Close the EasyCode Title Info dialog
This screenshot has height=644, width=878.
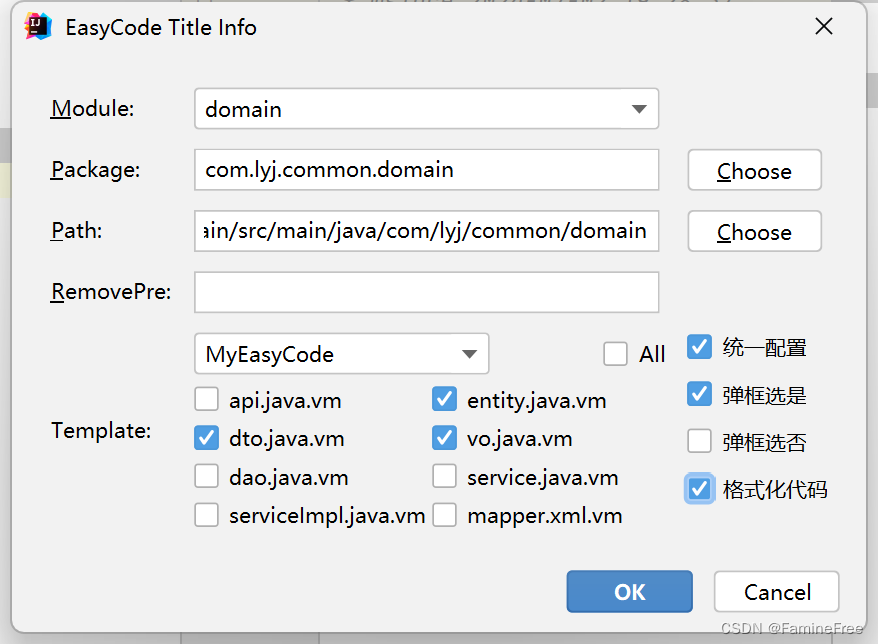(x=824, y=26)
